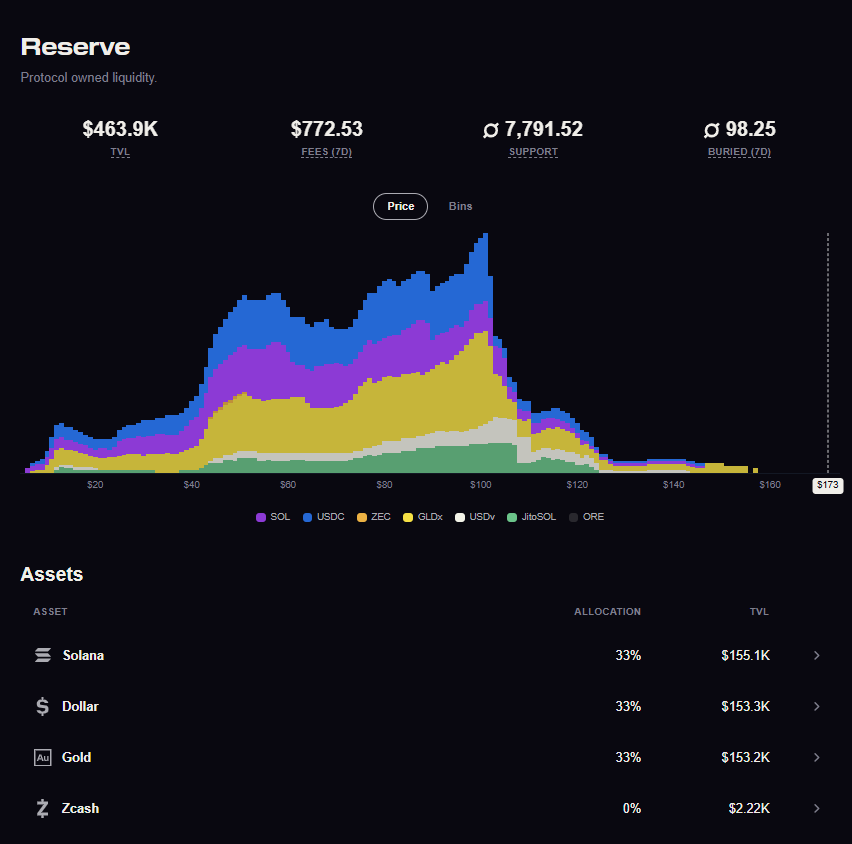Click the ORE symbol beside 98.25
The height and width of the screenshot is (844, 852).
pos(711,130)
